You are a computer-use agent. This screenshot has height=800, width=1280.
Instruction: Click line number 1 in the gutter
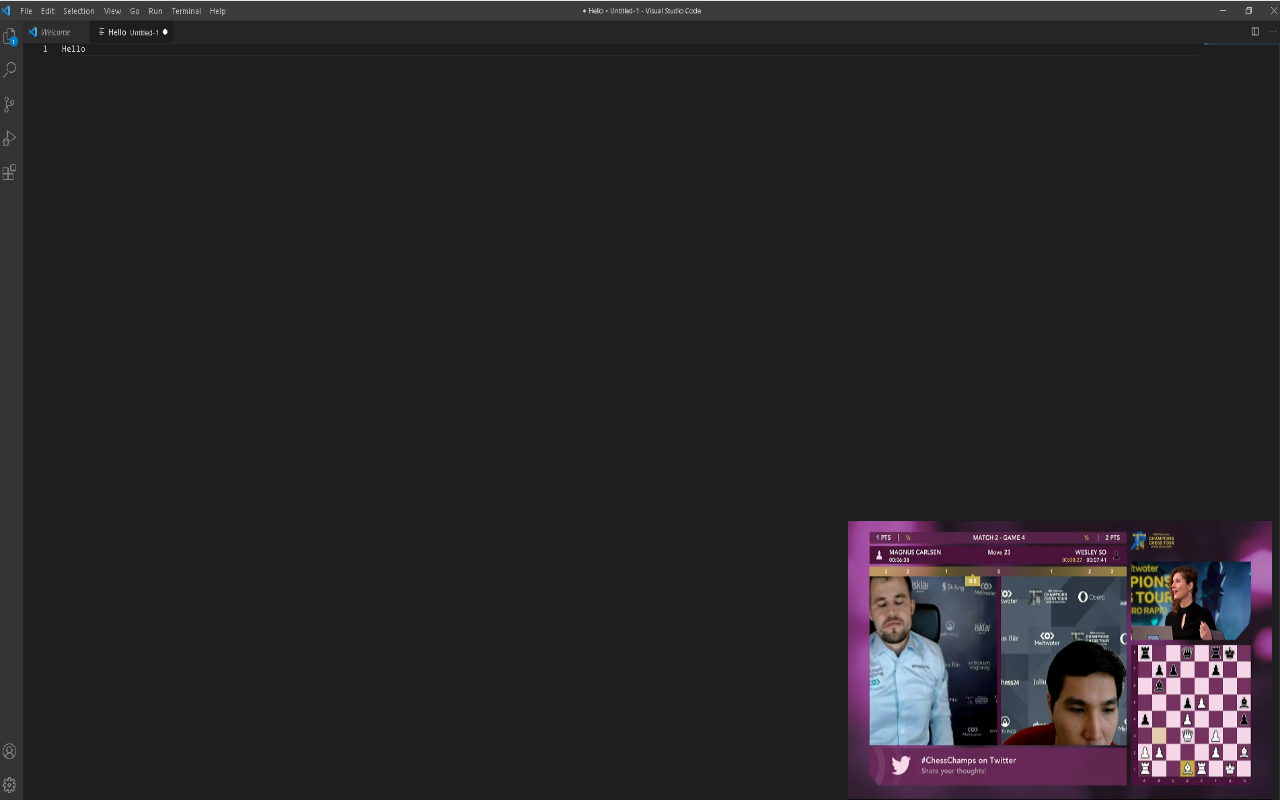coord(45,49)
